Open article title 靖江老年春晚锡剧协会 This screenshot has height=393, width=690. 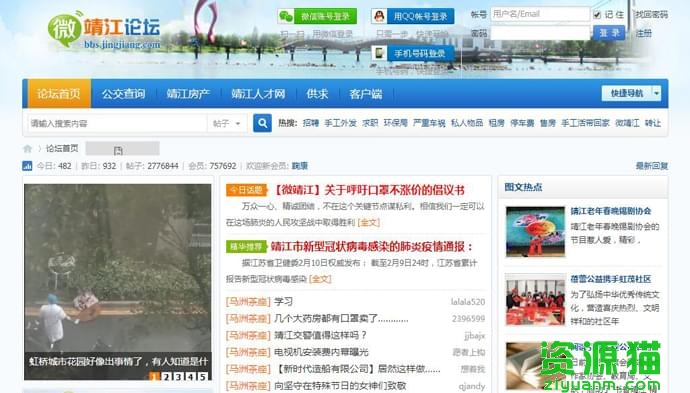click(611, 211)
